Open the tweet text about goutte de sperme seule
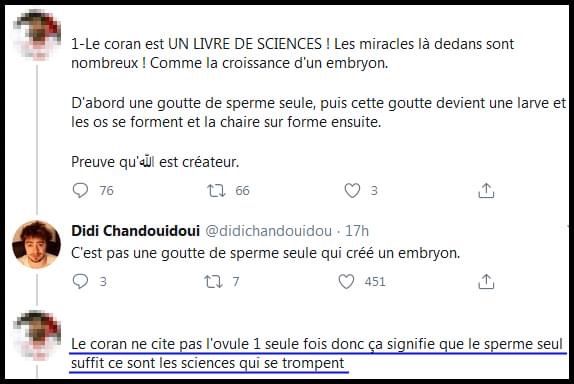The height and width of the screenshot is (384, 574). click(x=265, y=253)
